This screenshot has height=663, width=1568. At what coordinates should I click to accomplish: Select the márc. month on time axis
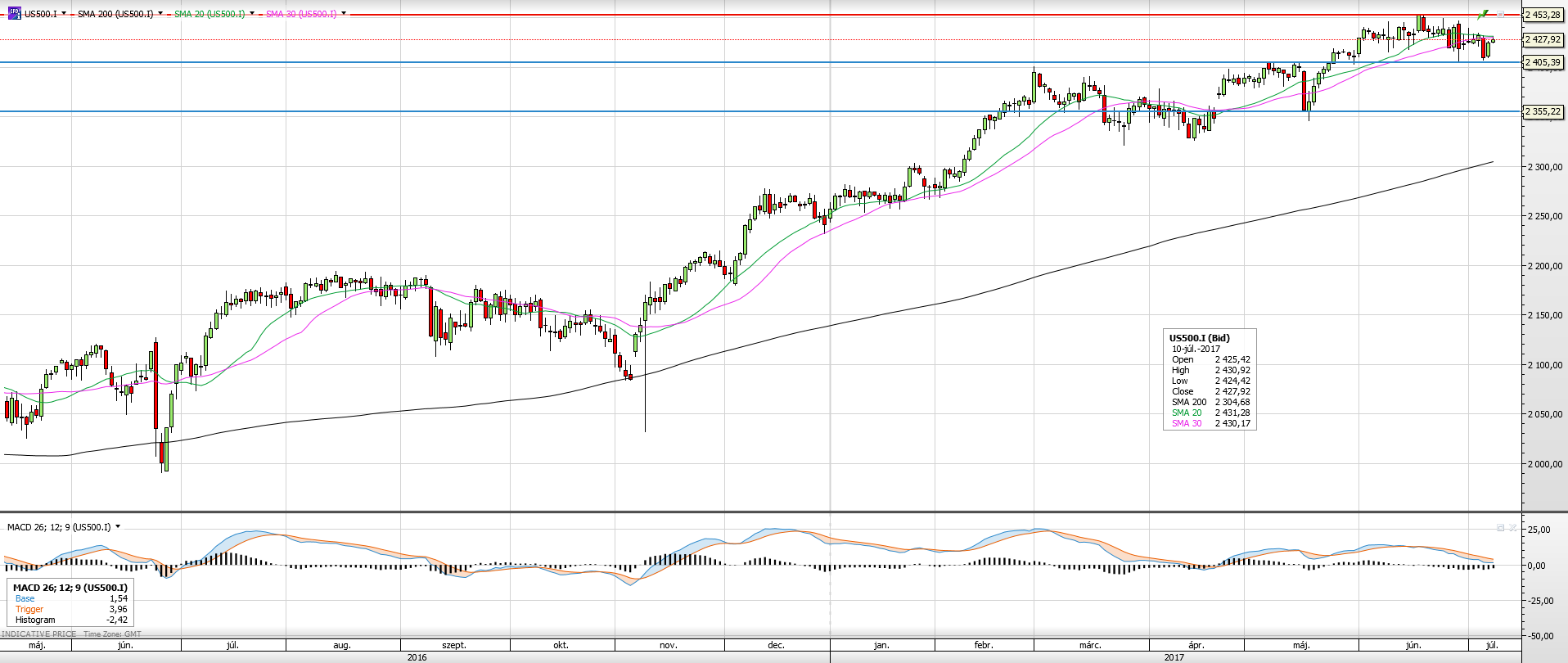pyautogui.click(x=1090, y=645)
